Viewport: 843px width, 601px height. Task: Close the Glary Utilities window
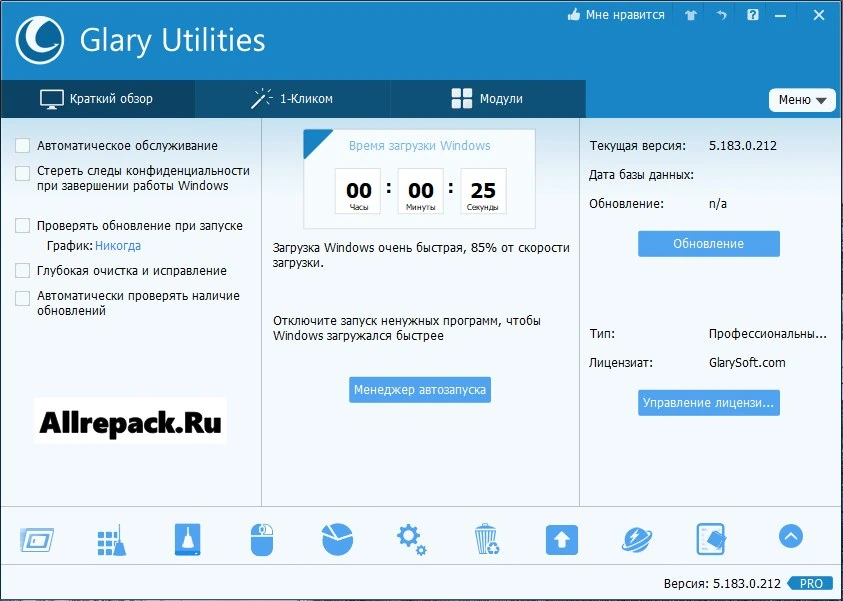(819, 15)
